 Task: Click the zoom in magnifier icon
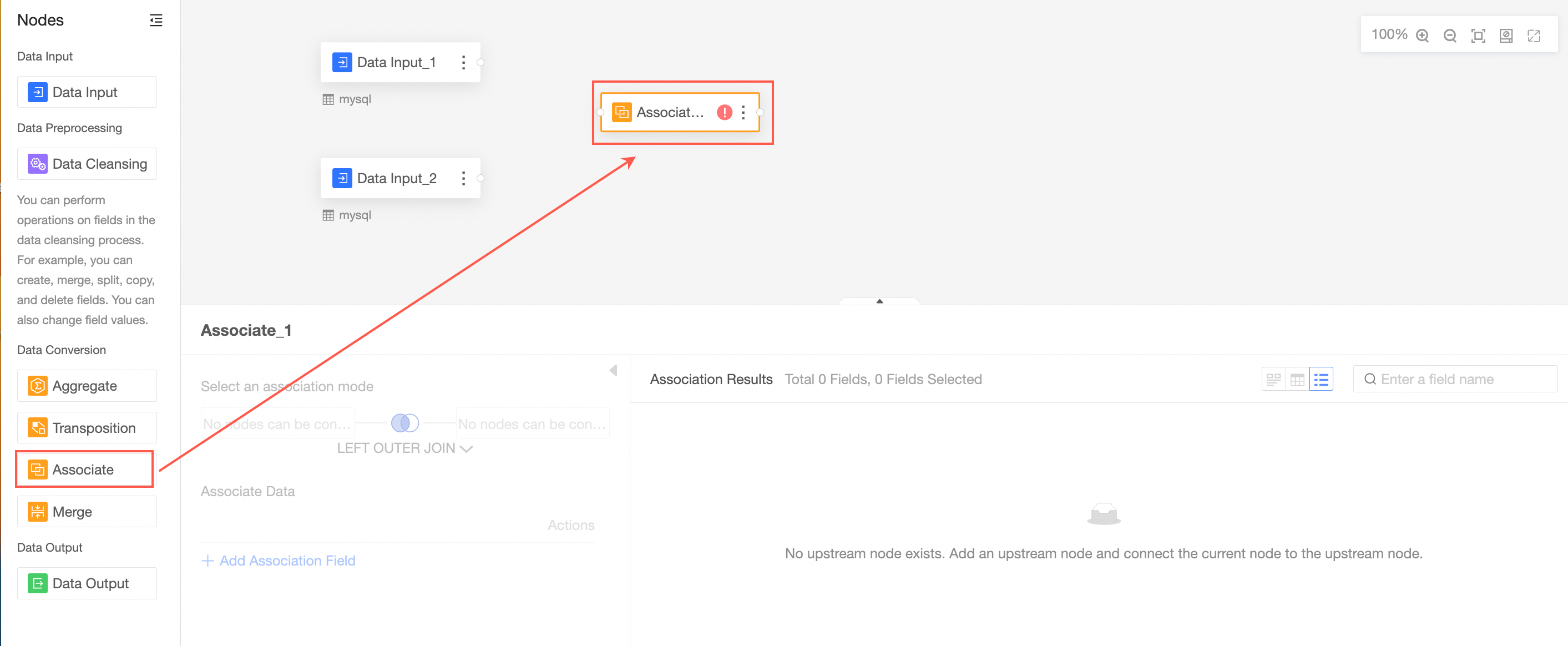pos(1422,36)
